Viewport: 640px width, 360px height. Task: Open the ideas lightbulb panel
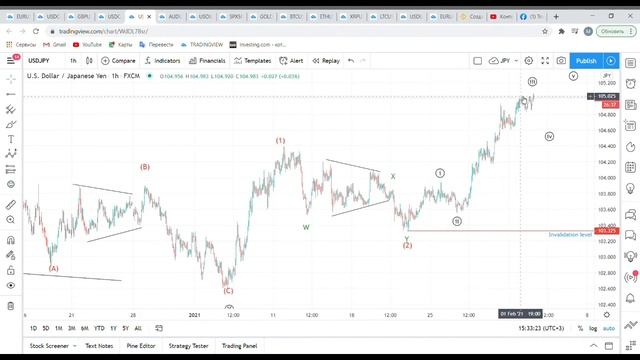pos(631,188)
